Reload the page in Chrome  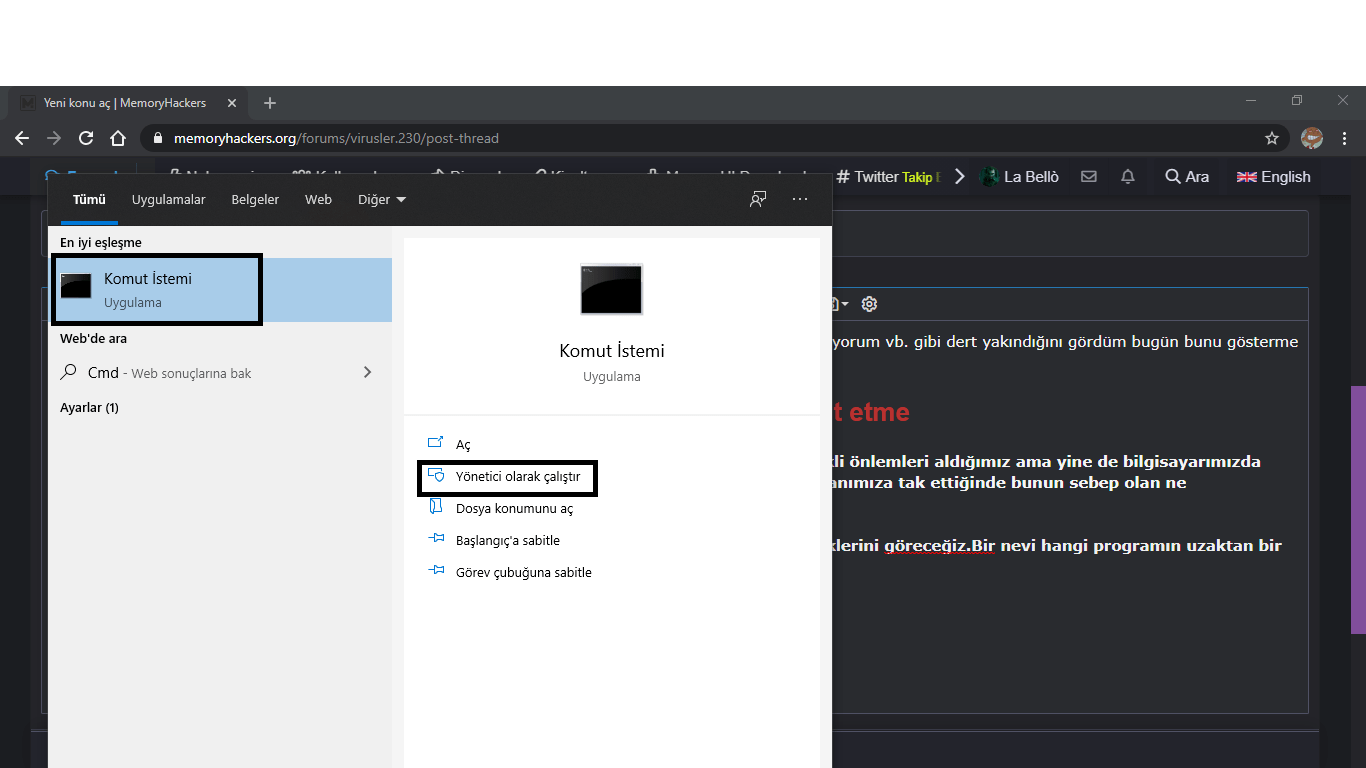[86, 138]
